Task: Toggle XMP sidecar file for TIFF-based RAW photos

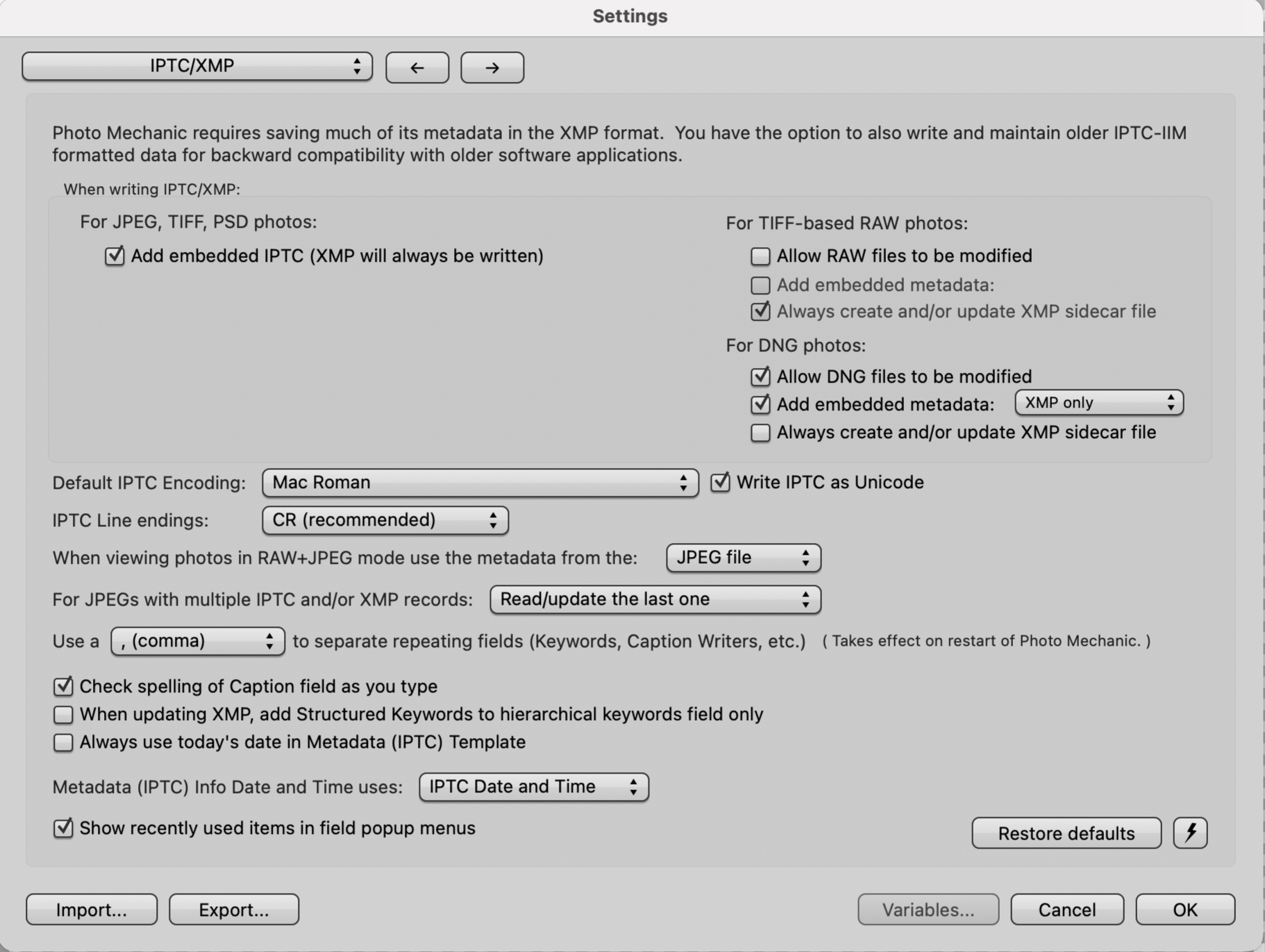Action: (x=760, y=311)
